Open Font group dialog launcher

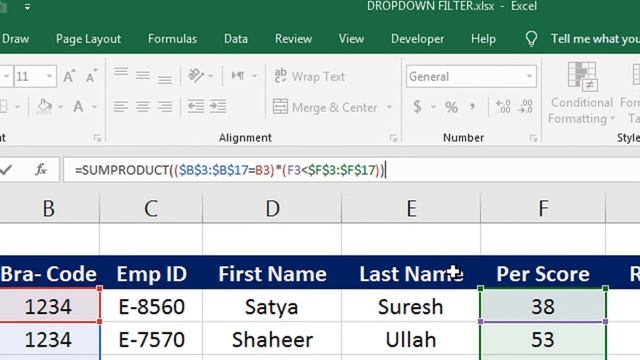pyautogui.click(x=97, y=138)
